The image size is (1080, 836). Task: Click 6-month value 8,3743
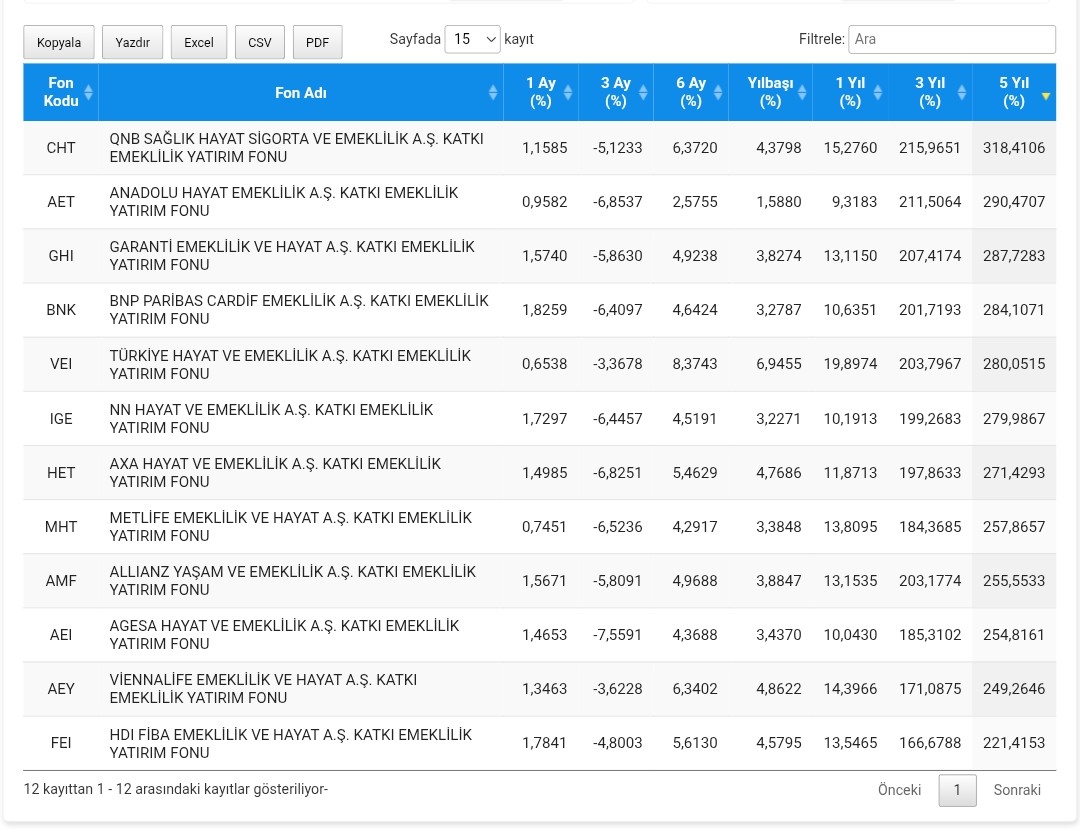point(695,364)
